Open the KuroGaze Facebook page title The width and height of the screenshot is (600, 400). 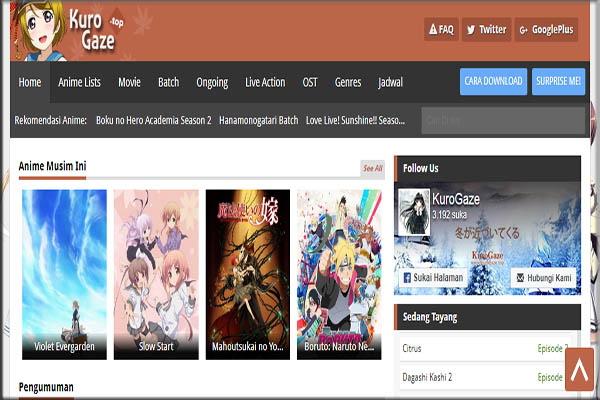tap(456, 199)
